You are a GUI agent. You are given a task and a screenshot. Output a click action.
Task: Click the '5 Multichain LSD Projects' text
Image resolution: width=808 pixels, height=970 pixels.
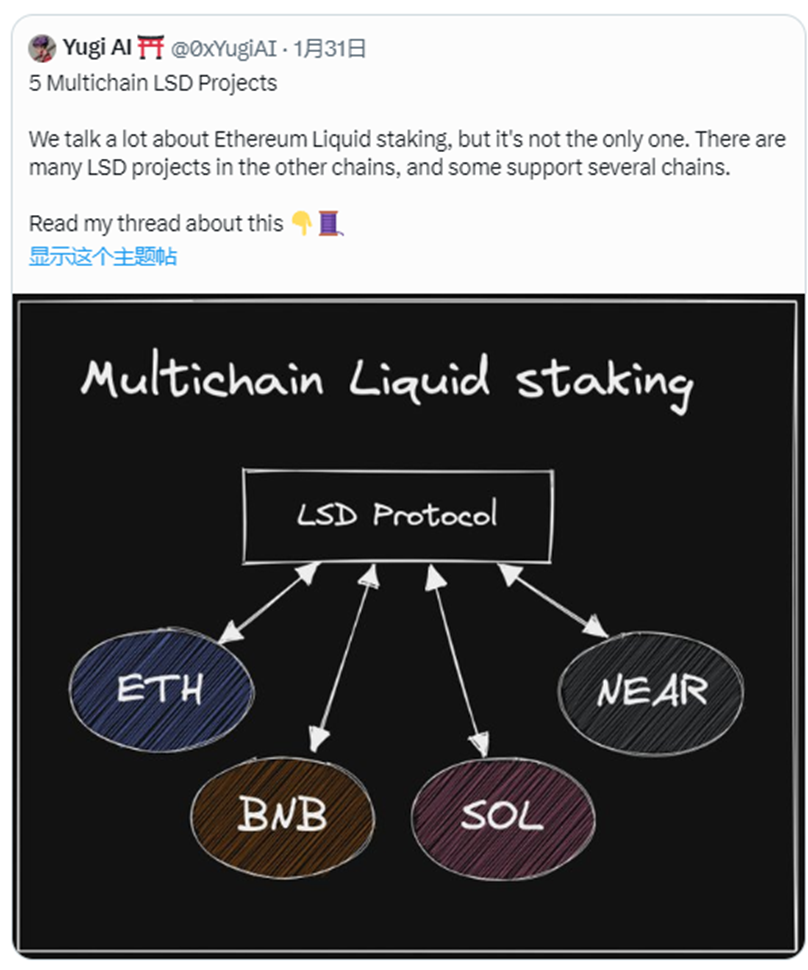pos(153,83)
